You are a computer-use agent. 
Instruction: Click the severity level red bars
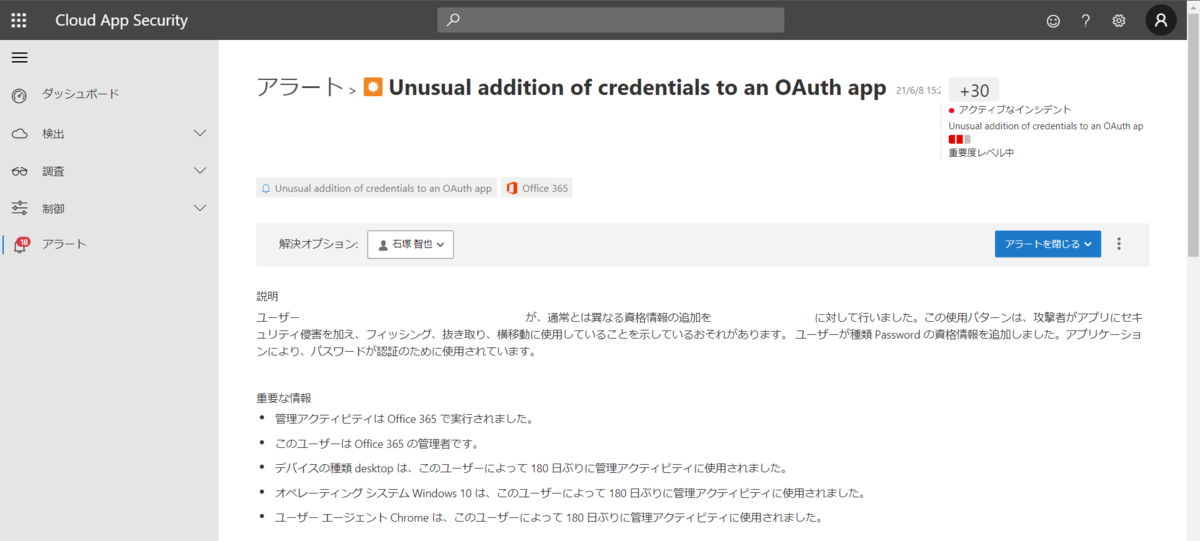[x=960, y=139]
